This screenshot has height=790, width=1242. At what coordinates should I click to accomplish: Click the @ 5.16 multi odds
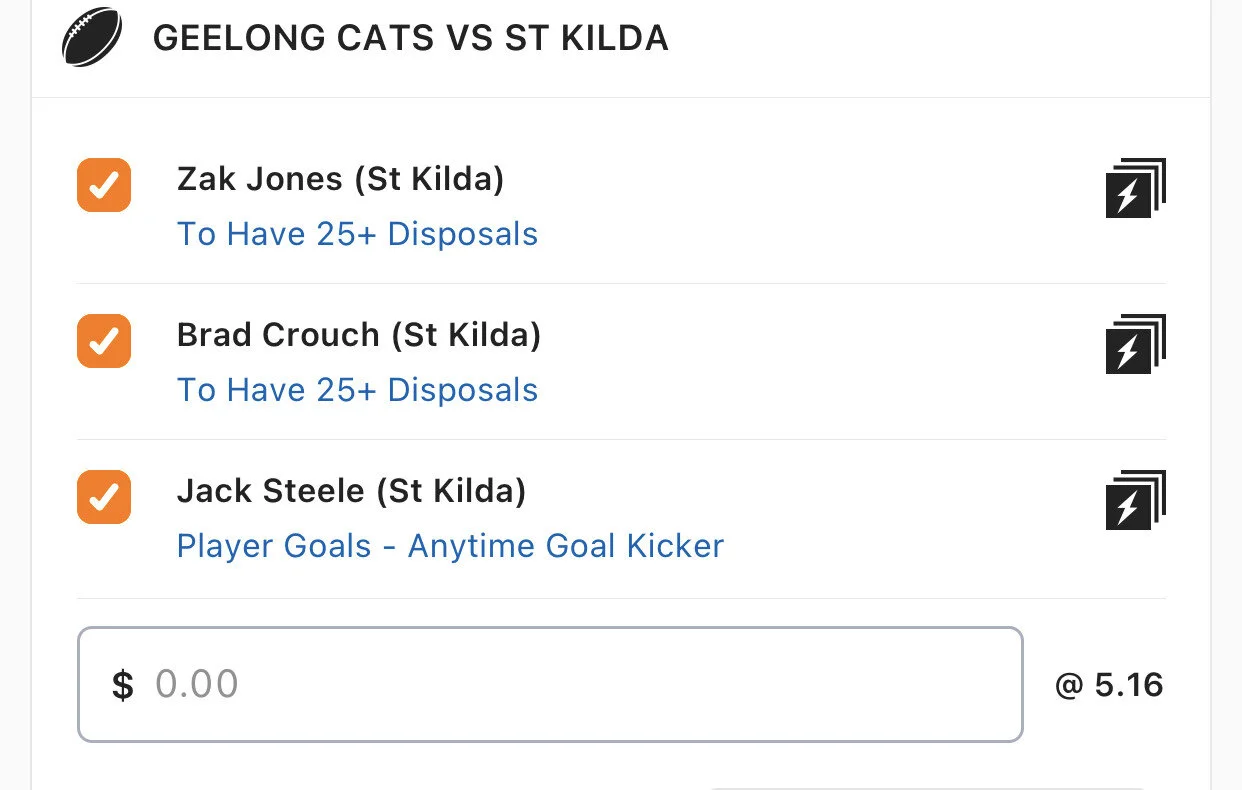(1109, 685)
